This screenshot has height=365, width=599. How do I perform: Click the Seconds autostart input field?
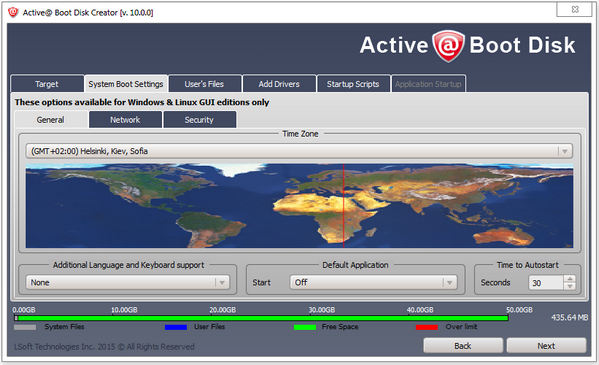tap(546, 283)
